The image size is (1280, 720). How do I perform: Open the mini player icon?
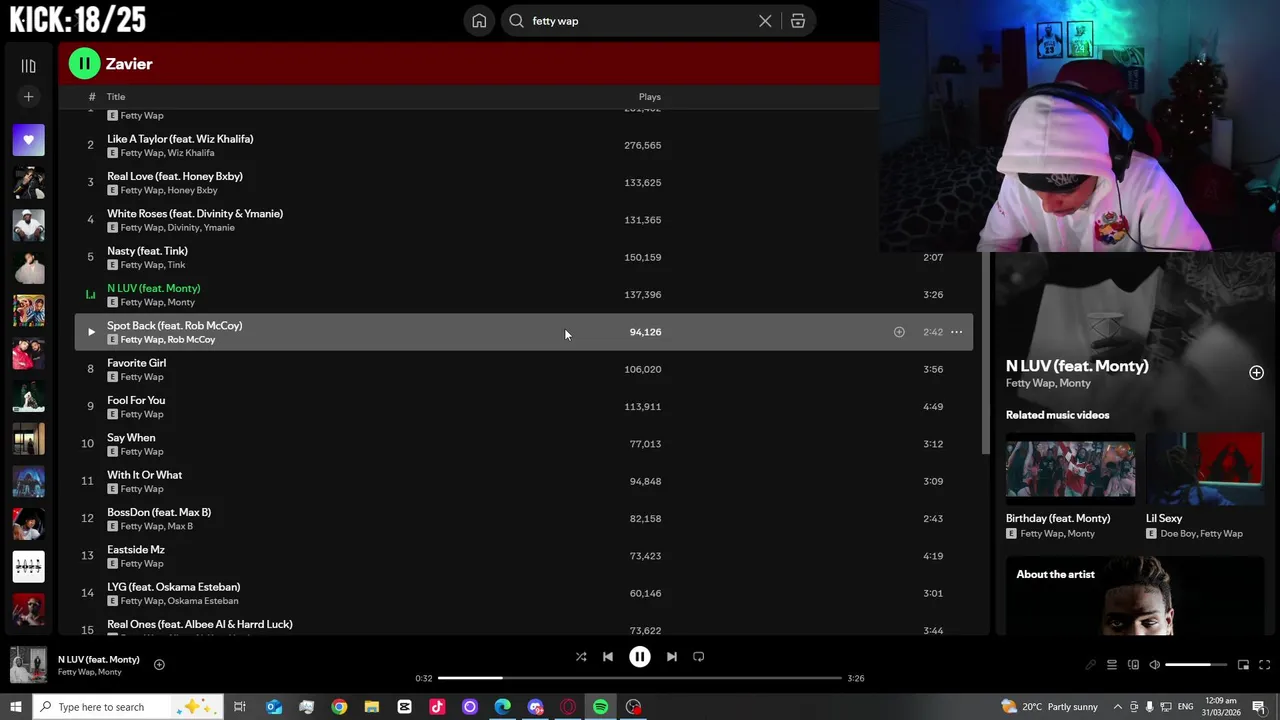[1243, 665]
